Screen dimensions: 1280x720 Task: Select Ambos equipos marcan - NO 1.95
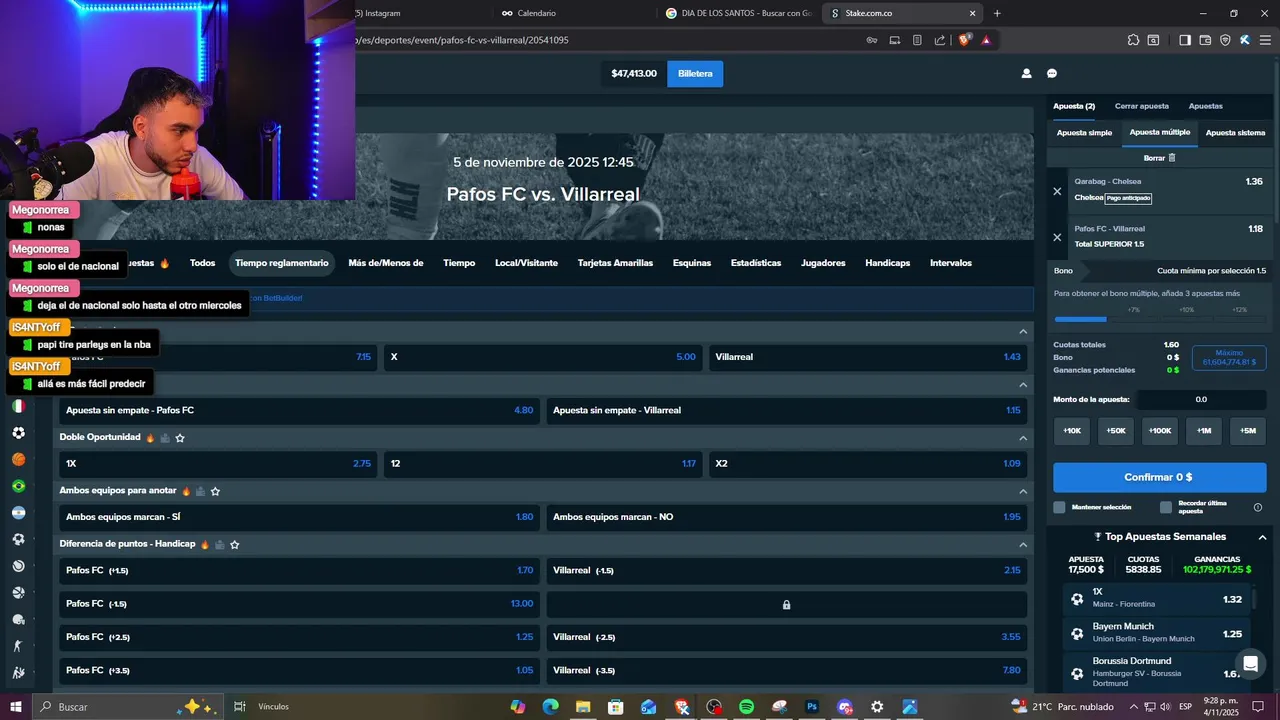(786, 517)
